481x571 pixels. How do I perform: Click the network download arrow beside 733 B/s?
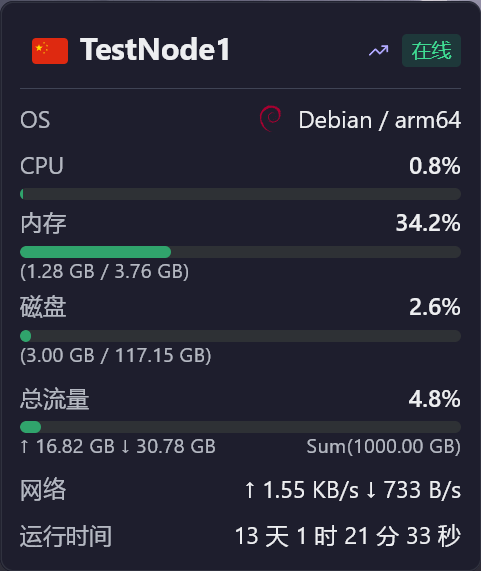coord(371,490)
